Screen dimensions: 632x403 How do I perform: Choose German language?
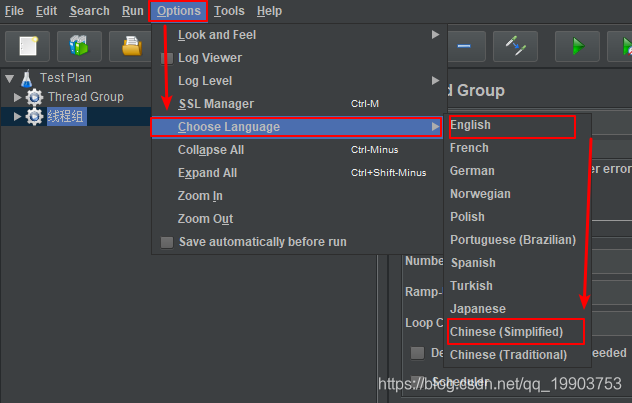coord(518,171)
